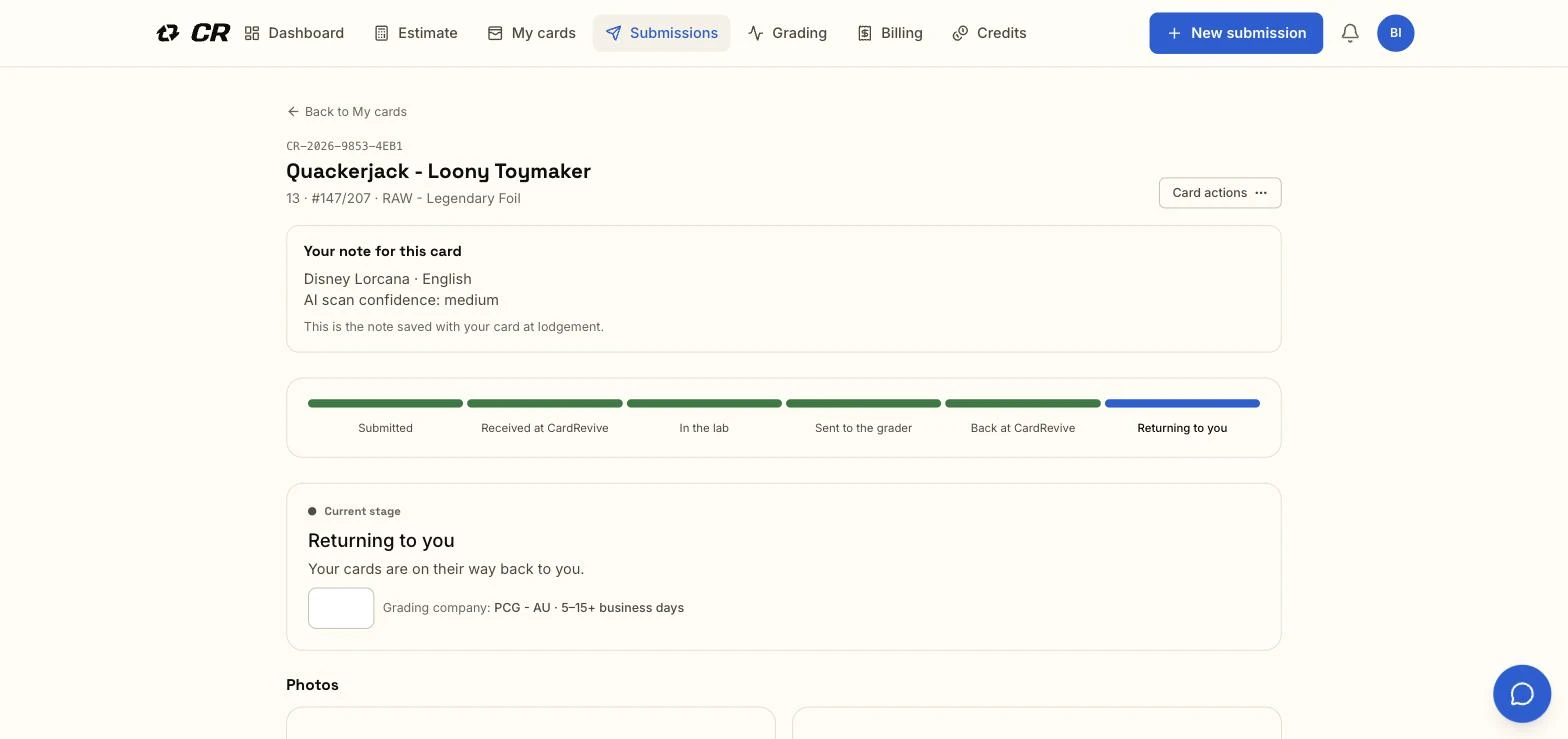
Task: Click the Sent to the grader label
Action: tap(863, 428)
